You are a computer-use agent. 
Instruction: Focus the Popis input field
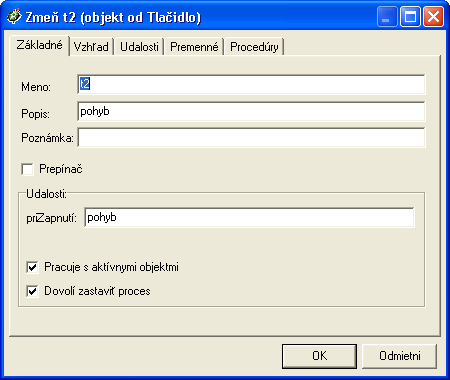pos(251,111)
